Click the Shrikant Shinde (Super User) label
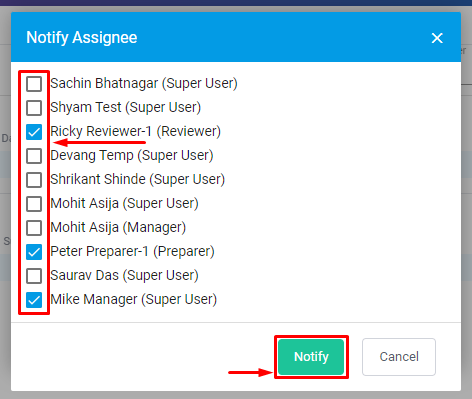 138,179
